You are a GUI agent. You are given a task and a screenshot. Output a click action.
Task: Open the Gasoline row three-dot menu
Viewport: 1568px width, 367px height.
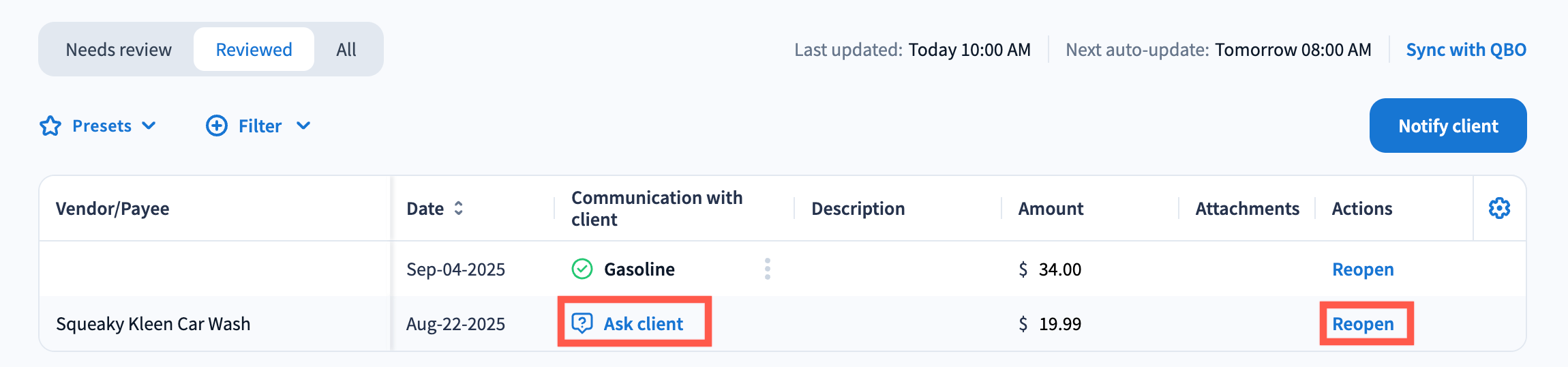(768, 269)
